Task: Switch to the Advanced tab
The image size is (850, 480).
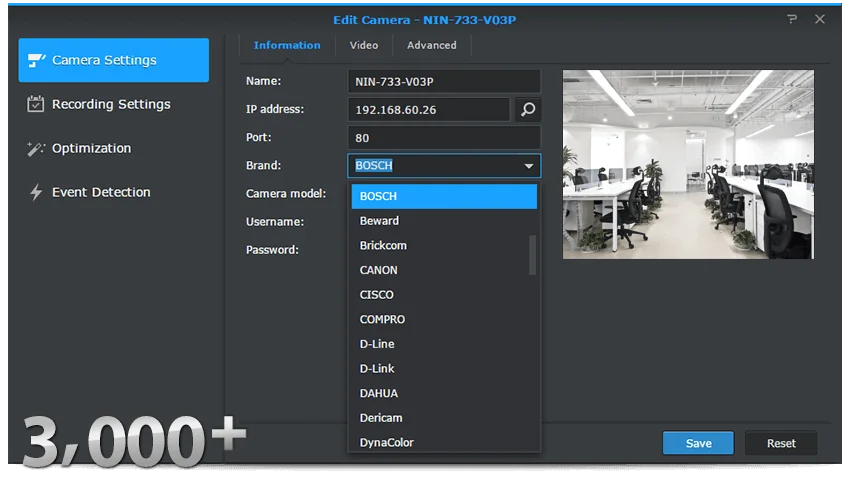Action: [x=432, y=45]
